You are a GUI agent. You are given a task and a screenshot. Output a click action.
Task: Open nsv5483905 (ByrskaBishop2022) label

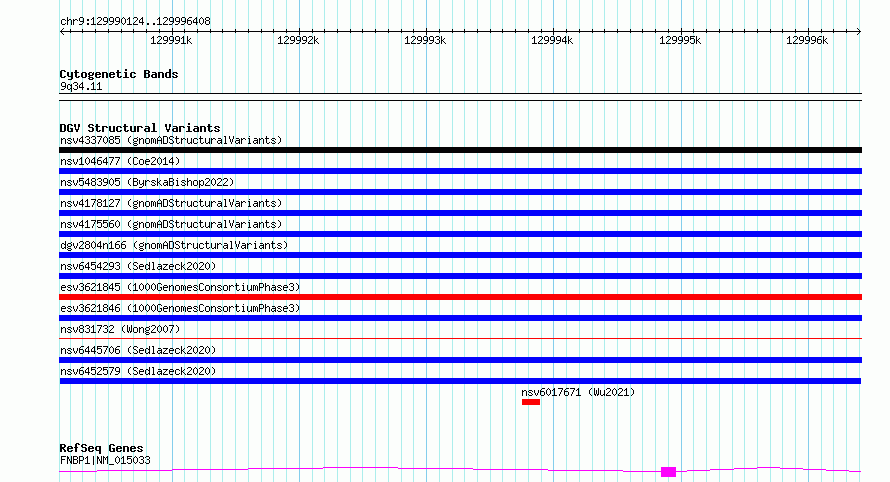pos(147,182)
